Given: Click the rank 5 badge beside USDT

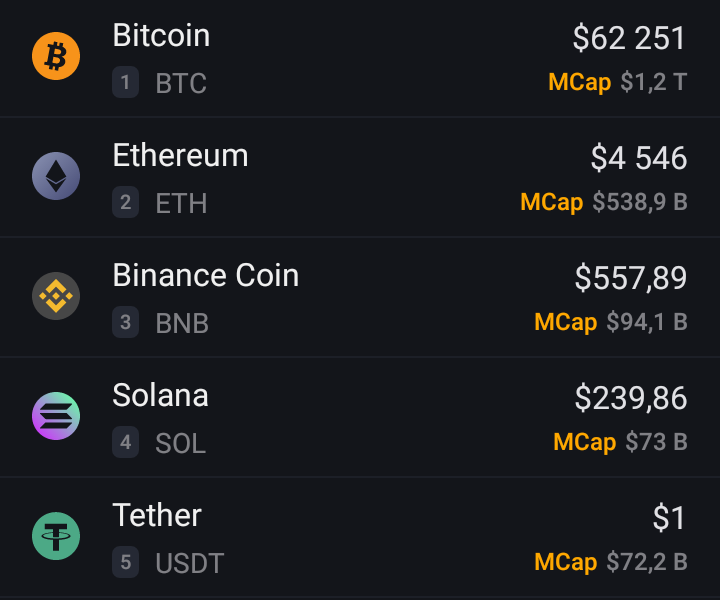Looking at the screenshot, I should click(125, 562).
